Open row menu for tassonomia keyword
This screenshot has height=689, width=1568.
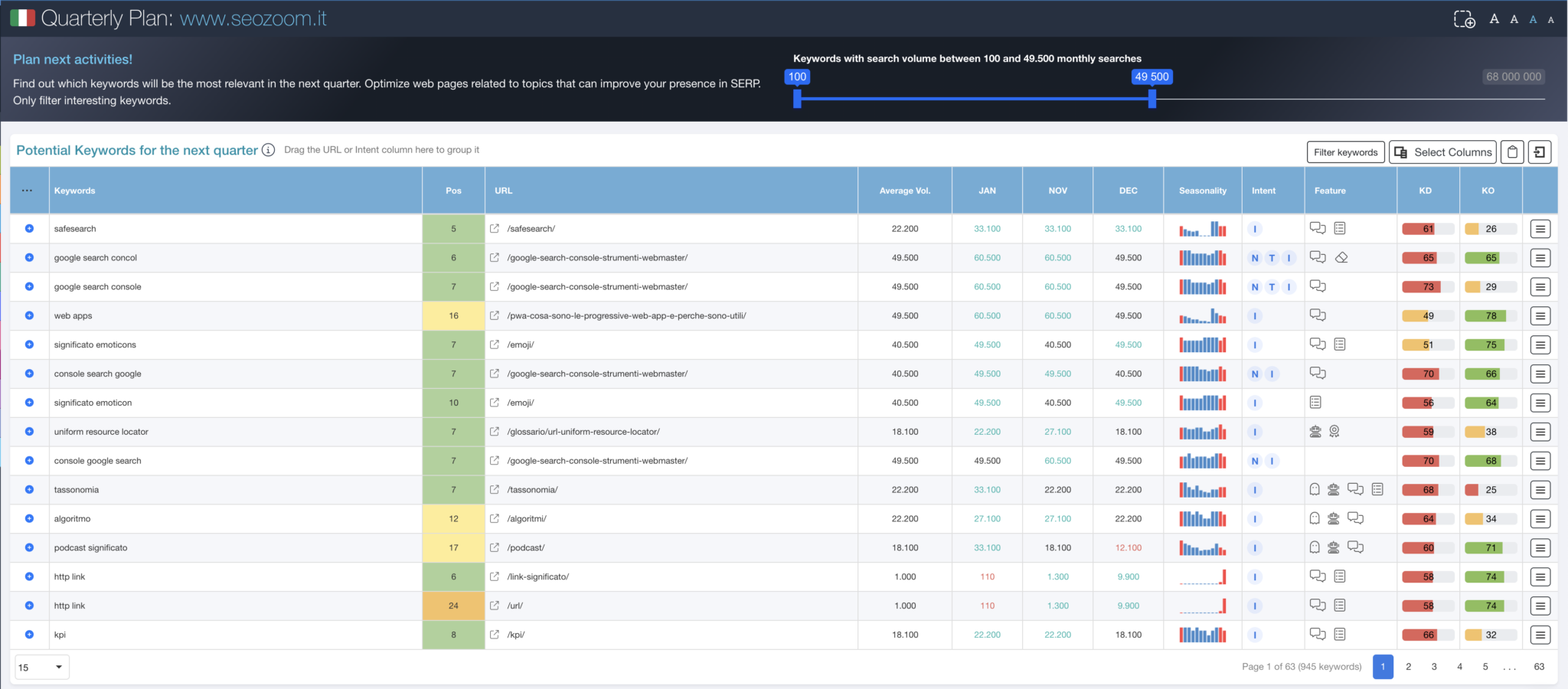click(1540, 490)
